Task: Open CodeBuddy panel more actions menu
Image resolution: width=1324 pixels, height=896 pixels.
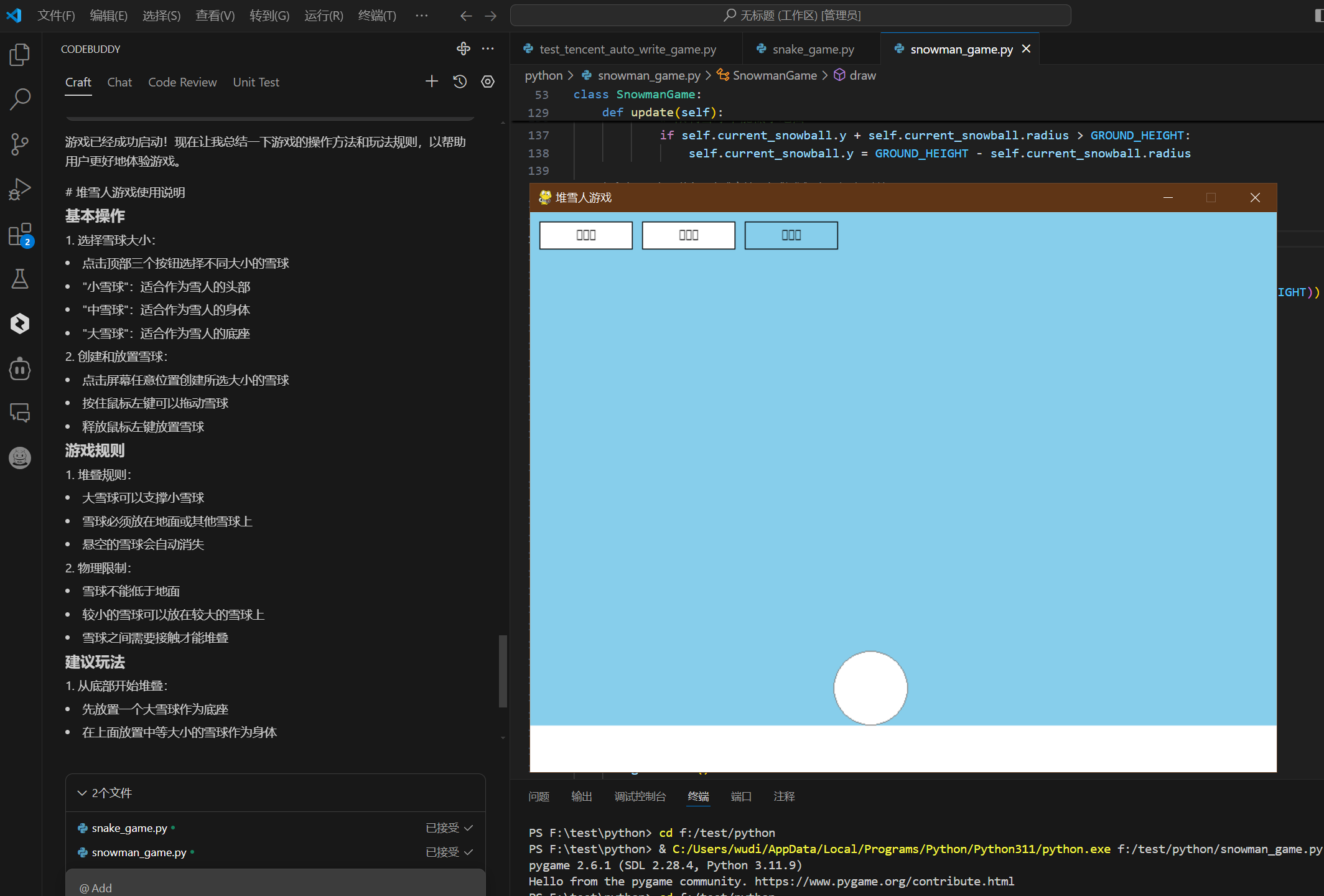Action: pos(488,49)
